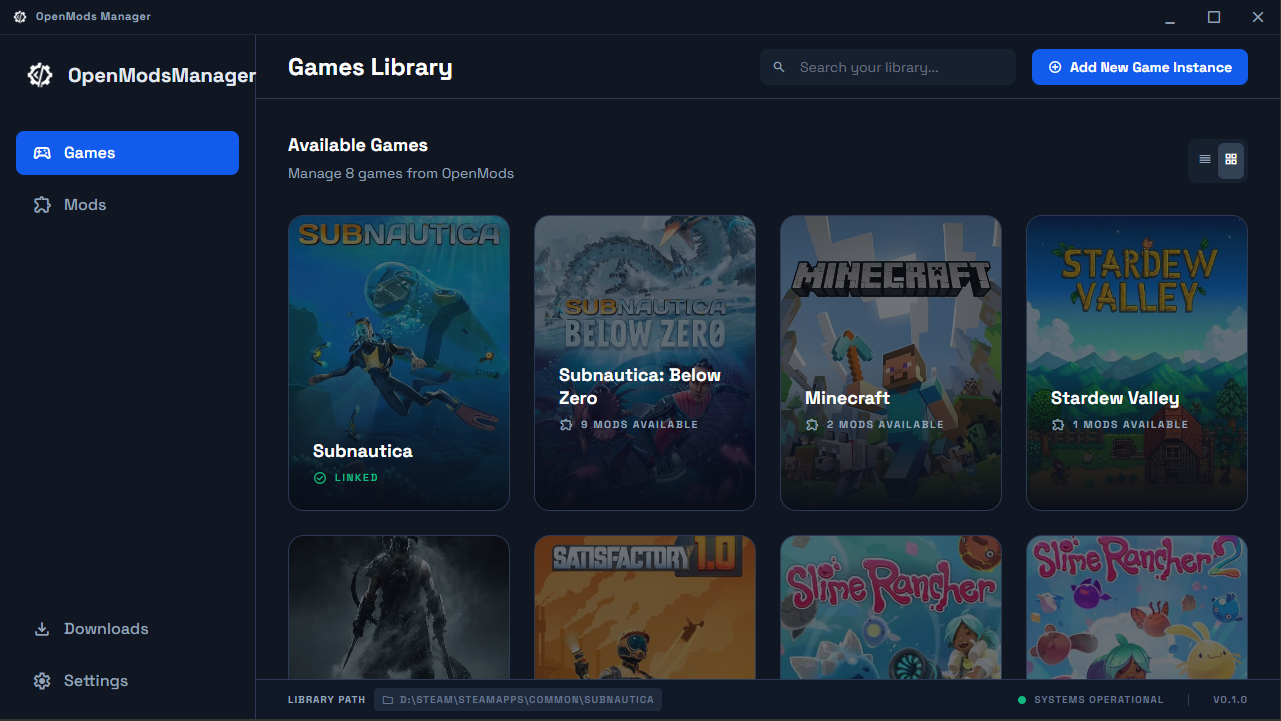Maximize the OpenMods Manager window

(x=1214, y=17)
